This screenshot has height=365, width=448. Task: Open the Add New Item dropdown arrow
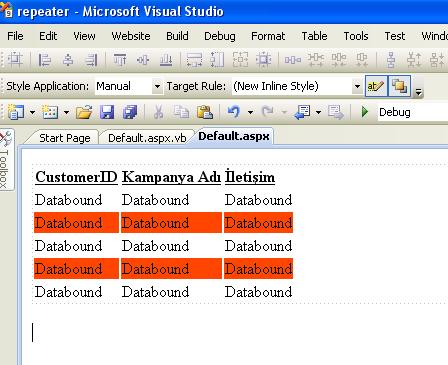[66, 113]
